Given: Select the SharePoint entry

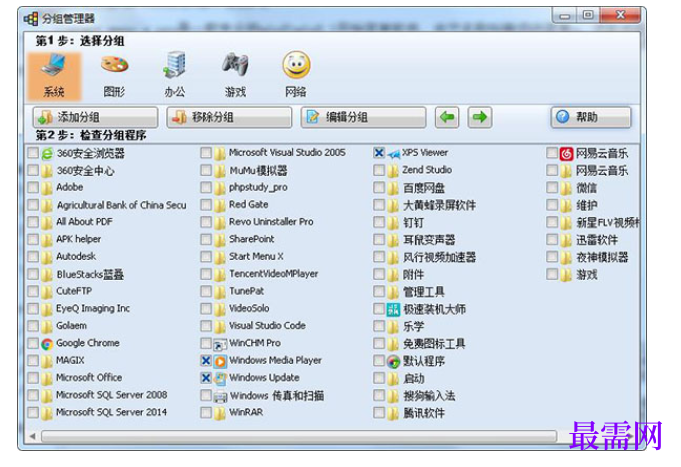Looking at the screenshot, I should pos(252,239).
